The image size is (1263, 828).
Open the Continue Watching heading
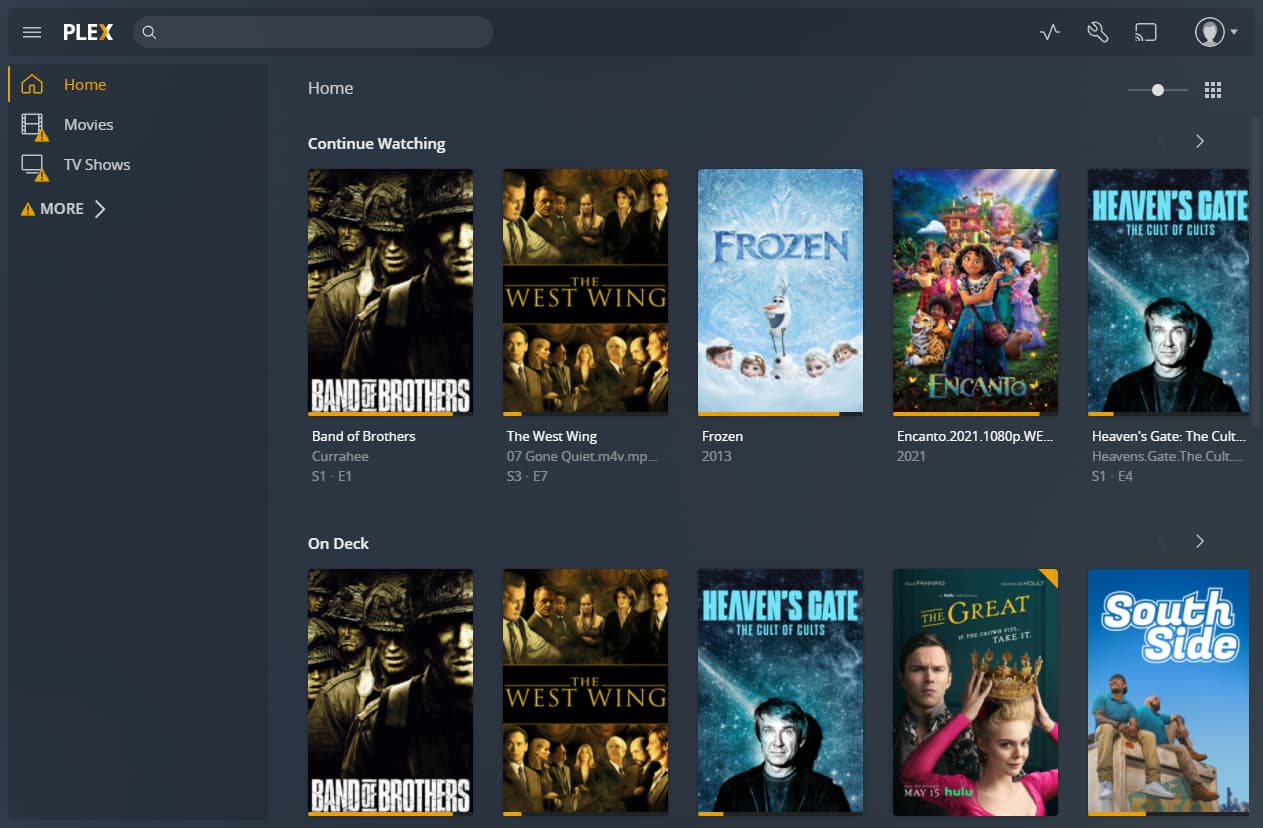(376, 143)
